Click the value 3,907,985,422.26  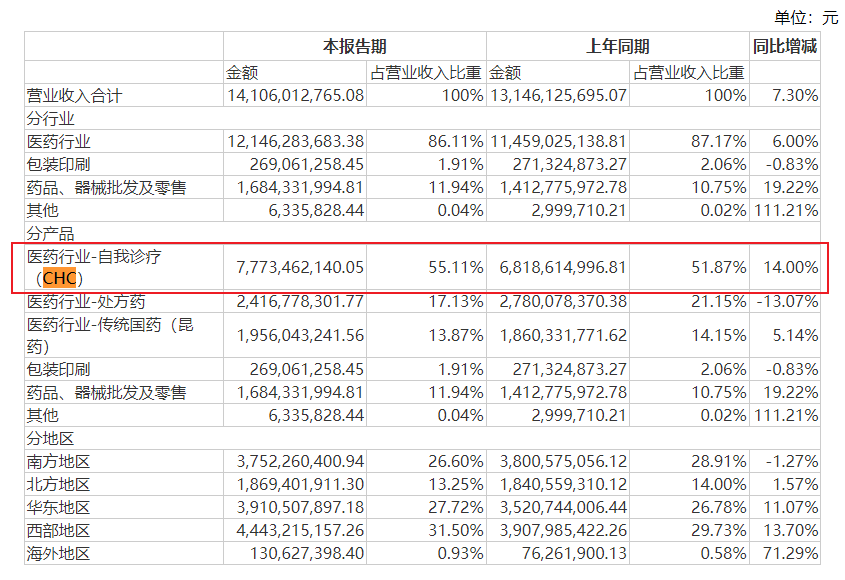[563, 530]
